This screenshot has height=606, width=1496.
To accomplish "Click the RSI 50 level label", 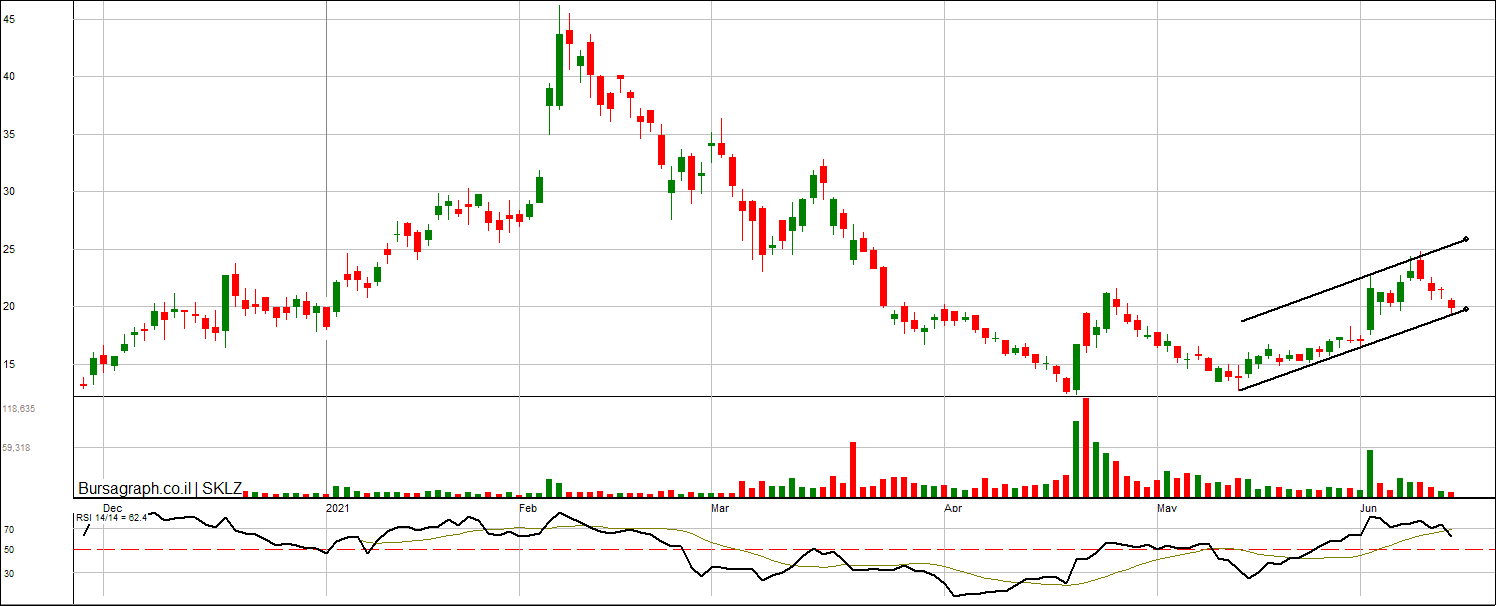I will 8,550.
